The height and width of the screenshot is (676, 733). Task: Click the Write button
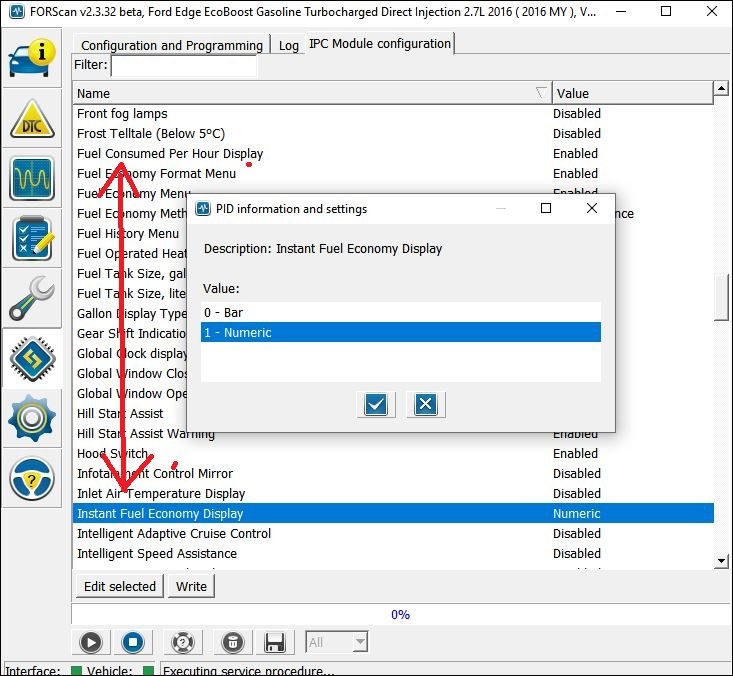click(191, 586)
